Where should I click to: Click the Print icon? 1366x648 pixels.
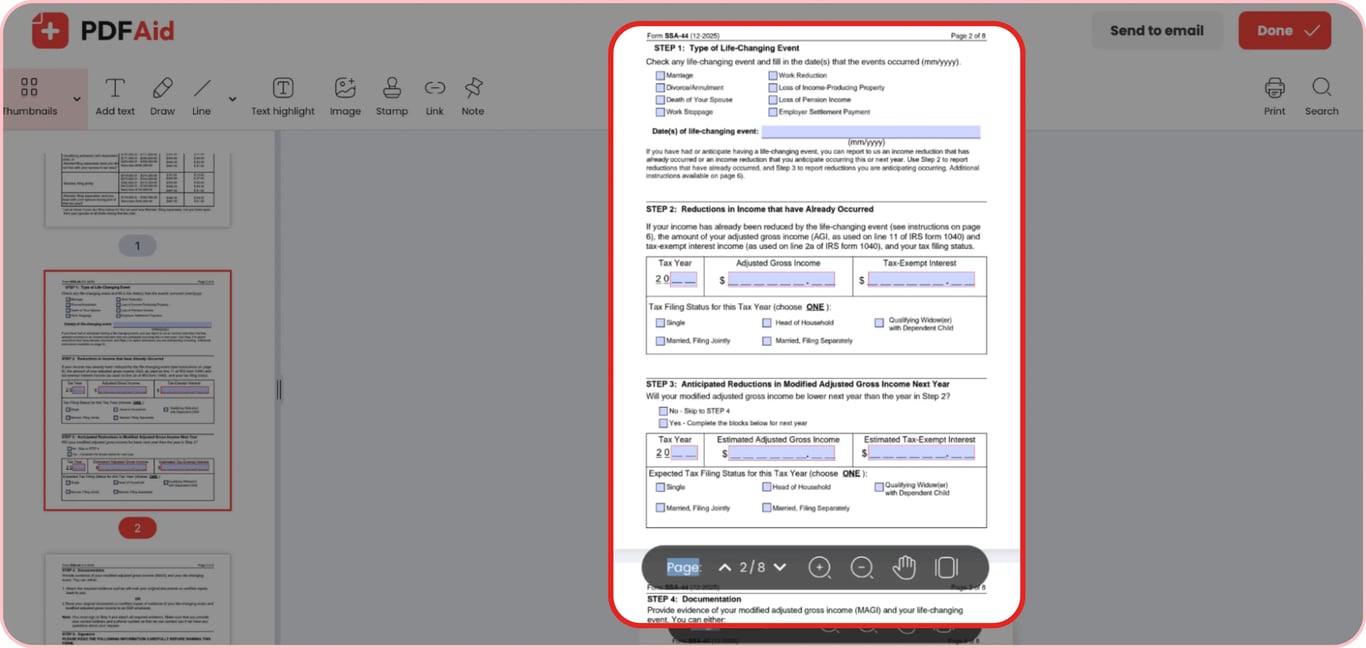(x=1274, y=97)
